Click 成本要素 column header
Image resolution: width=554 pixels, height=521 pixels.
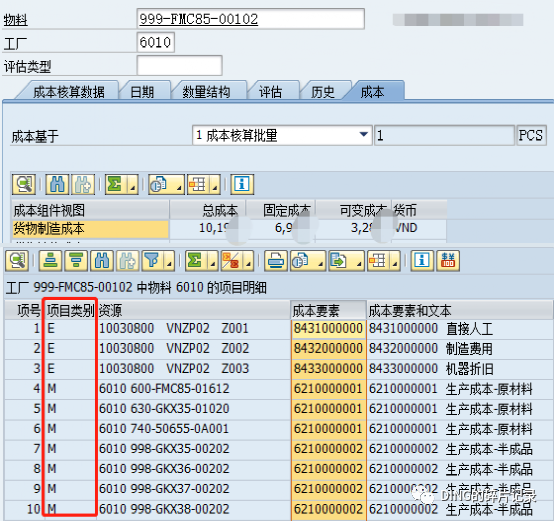click(329, 310)
